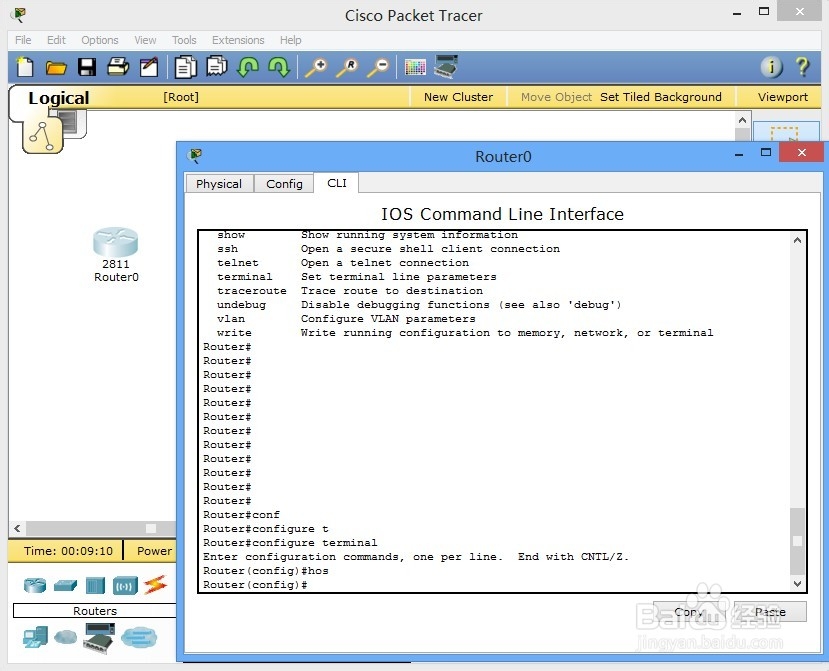Open the Options menu

tap(99, 40)
